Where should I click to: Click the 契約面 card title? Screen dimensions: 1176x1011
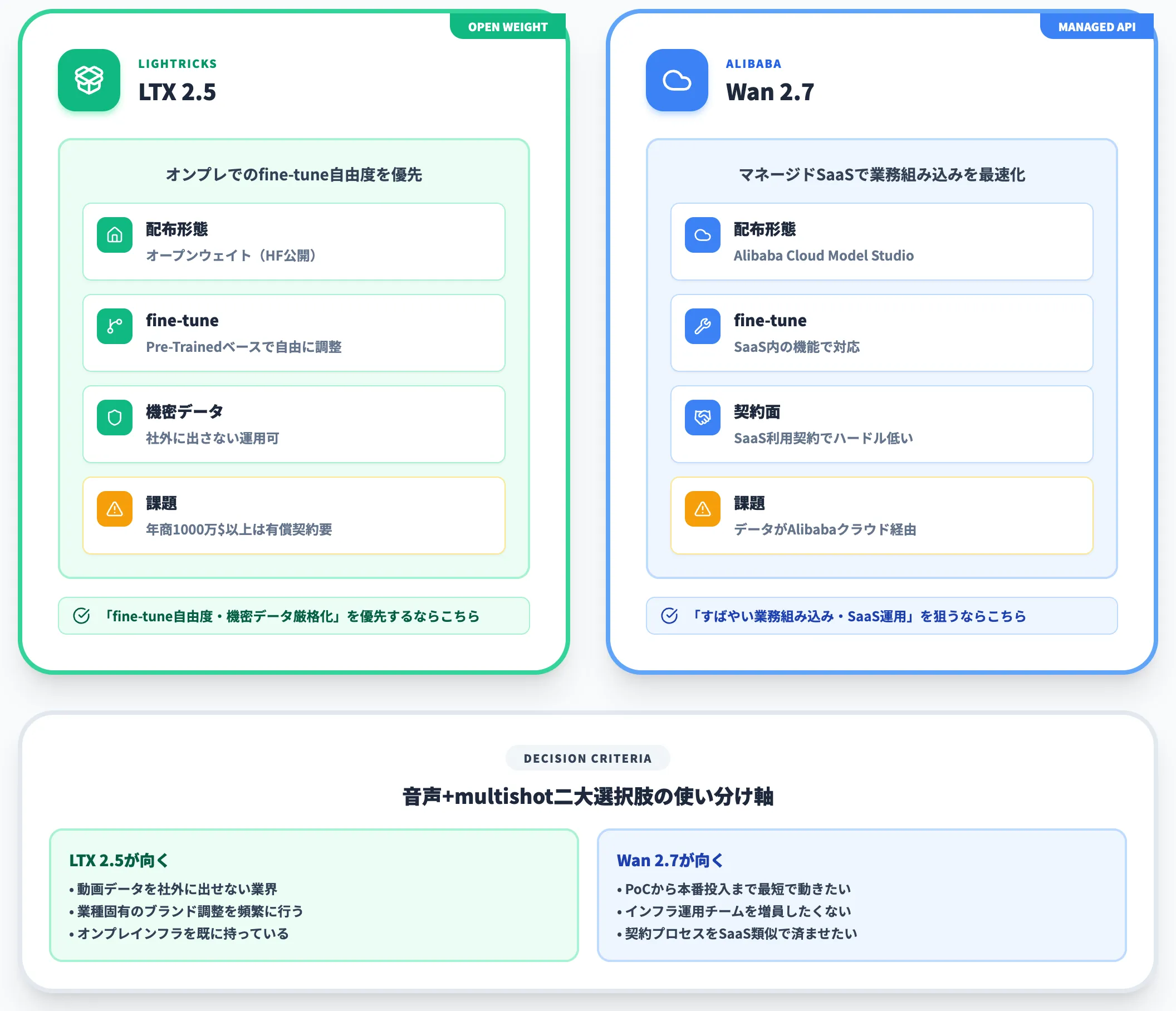coord(757,411)
